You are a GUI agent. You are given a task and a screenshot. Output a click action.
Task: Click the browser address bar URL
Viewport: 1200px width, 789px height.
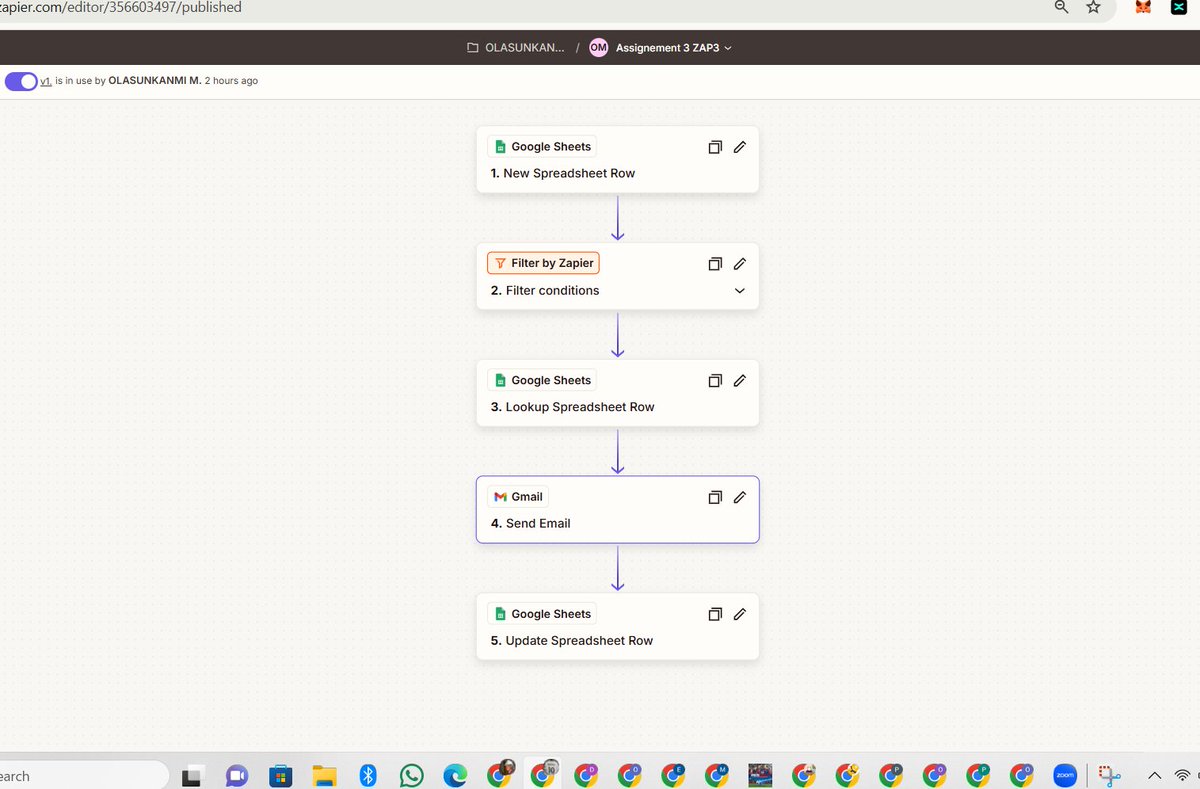pos(121,7)
